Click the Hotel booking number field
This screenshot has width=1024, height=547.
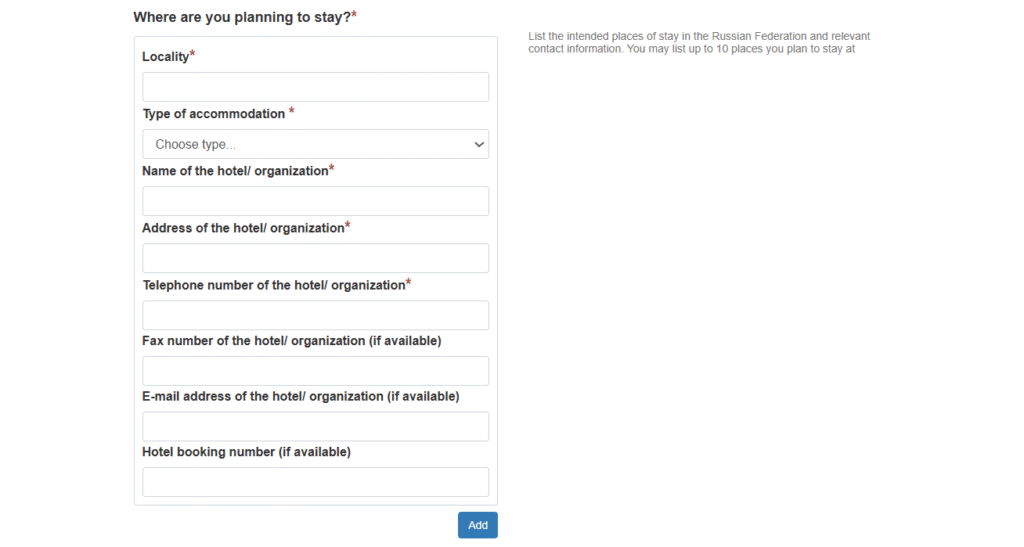pyautogui.click(x=315, y=482)
